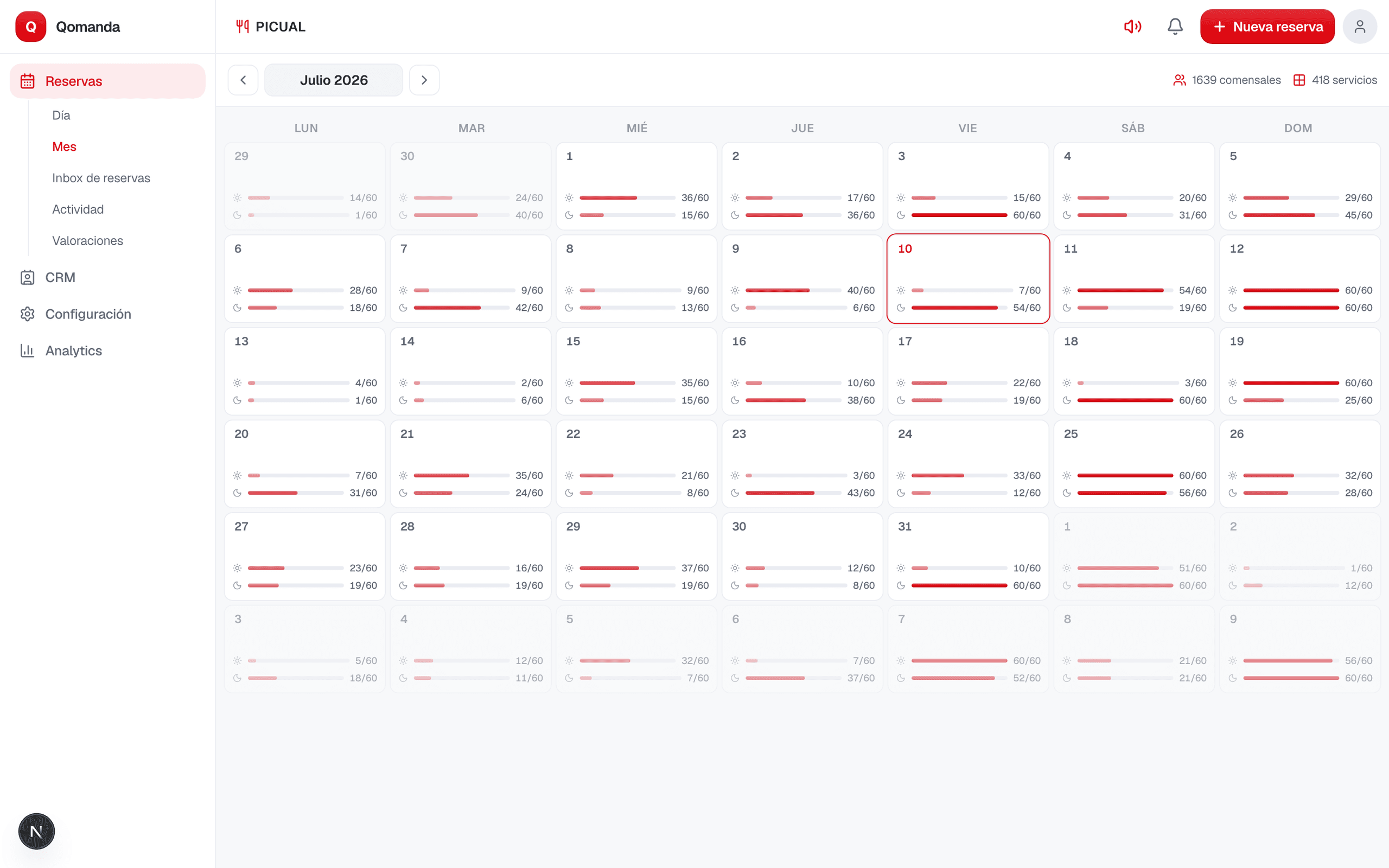1389x868 pixels.
Task: Go to next month with right chevron
Action: pos(424,80)
